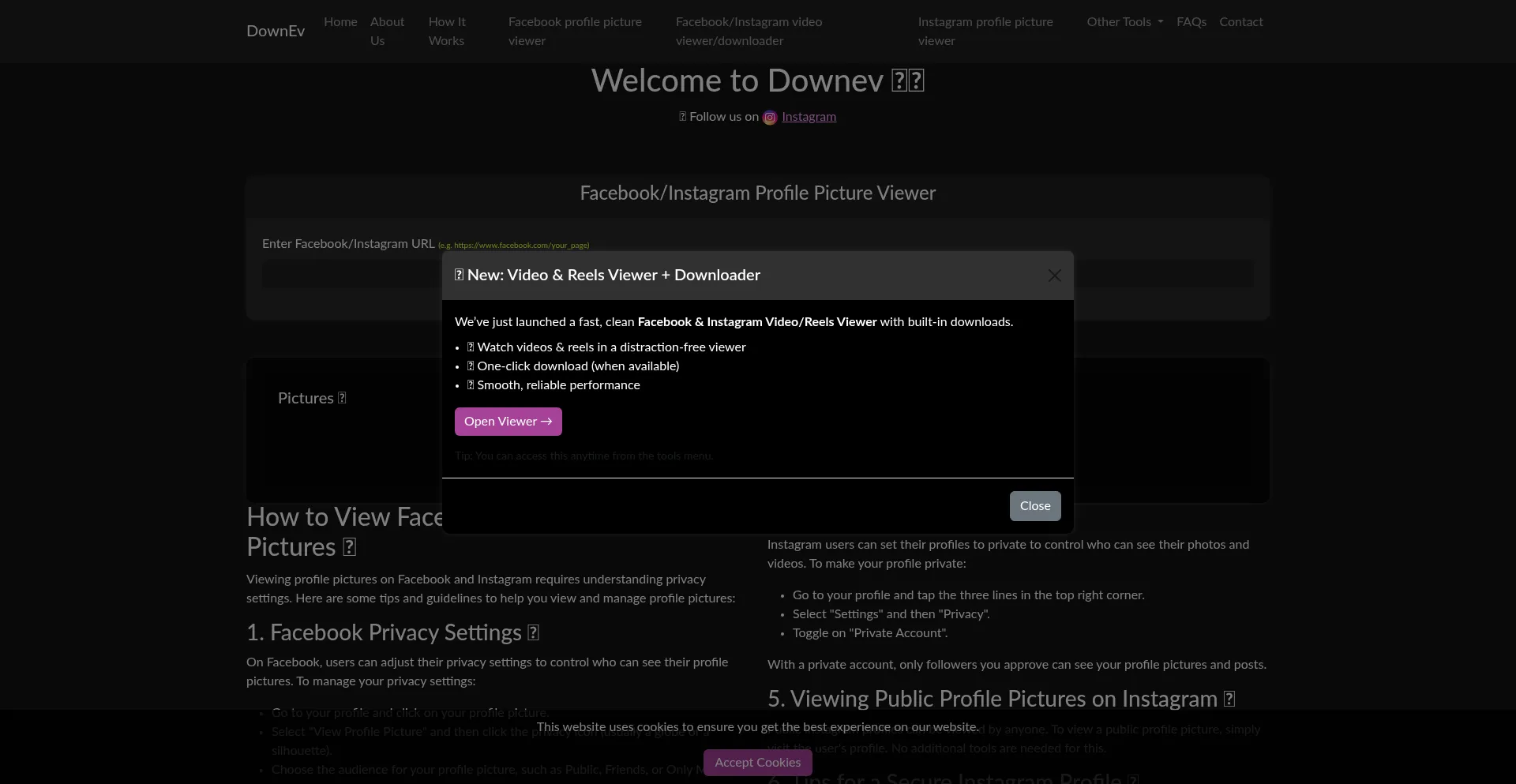Click the Open Viewer button
Screen dimensions: 1516x784
coord(508,422)
